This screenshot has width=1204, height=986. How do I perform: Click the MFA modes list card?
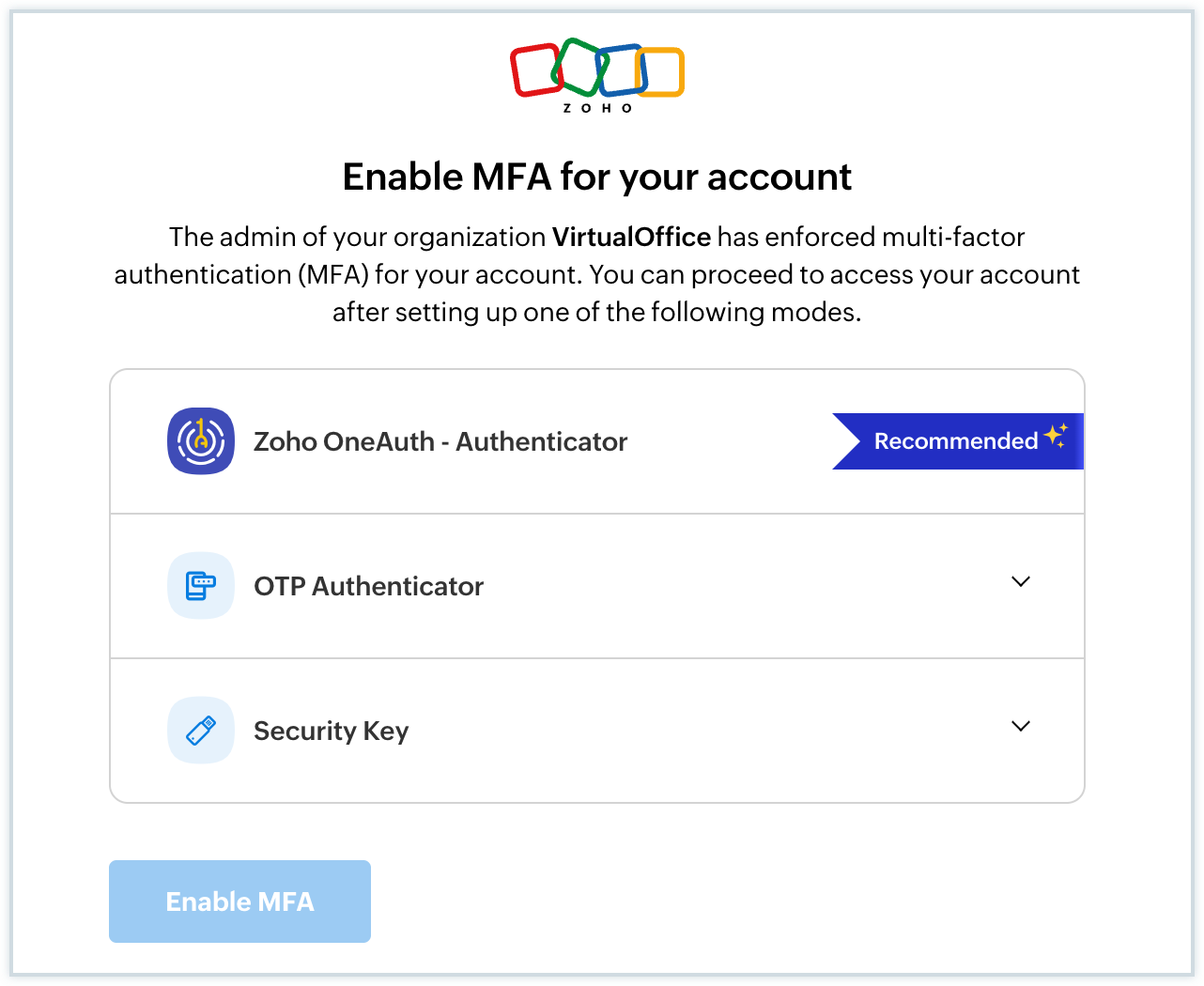[597, 586]
